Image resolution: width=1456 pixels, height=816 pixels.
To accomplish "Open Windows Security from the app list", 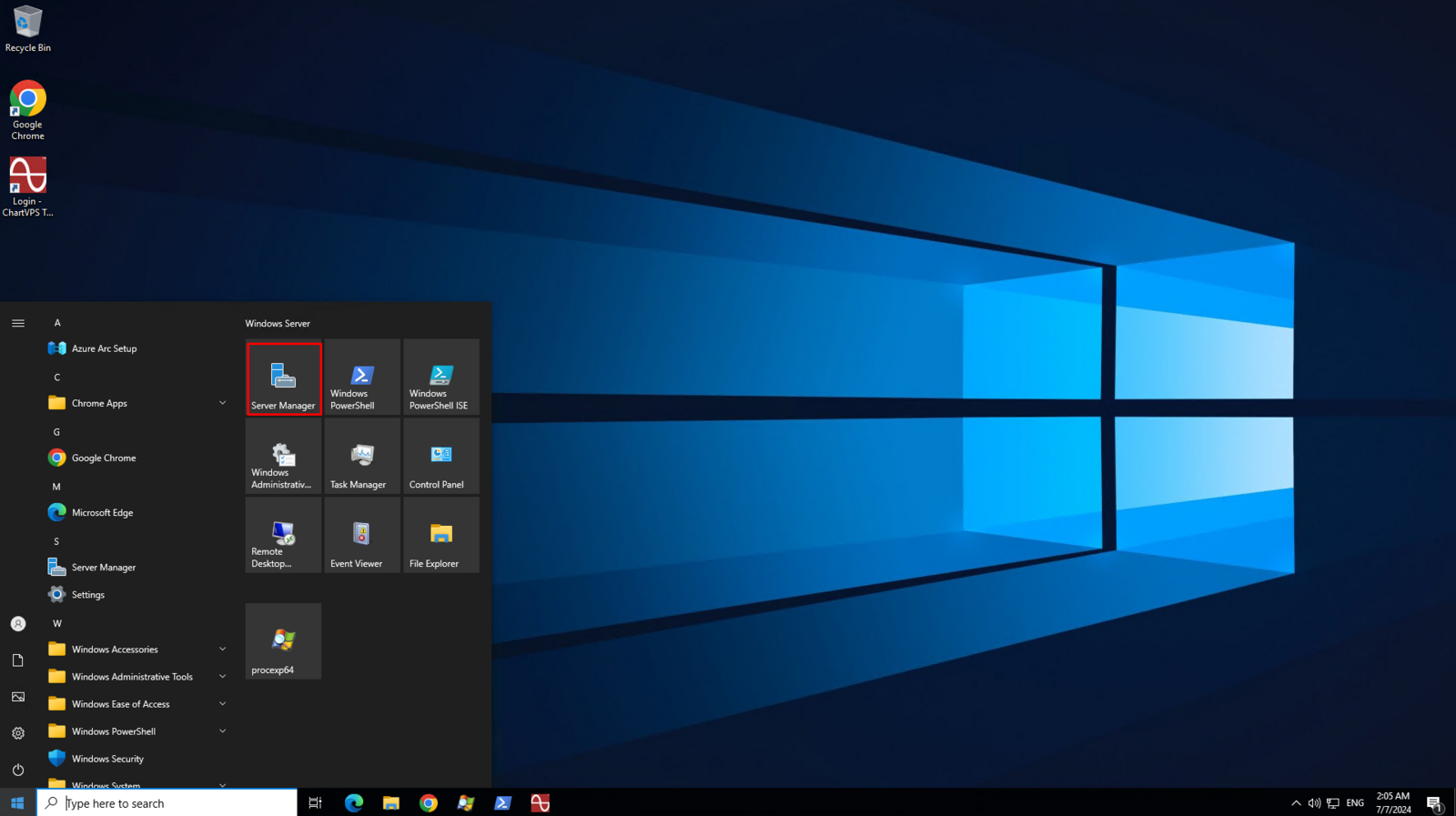I will [x=107, y=759].
